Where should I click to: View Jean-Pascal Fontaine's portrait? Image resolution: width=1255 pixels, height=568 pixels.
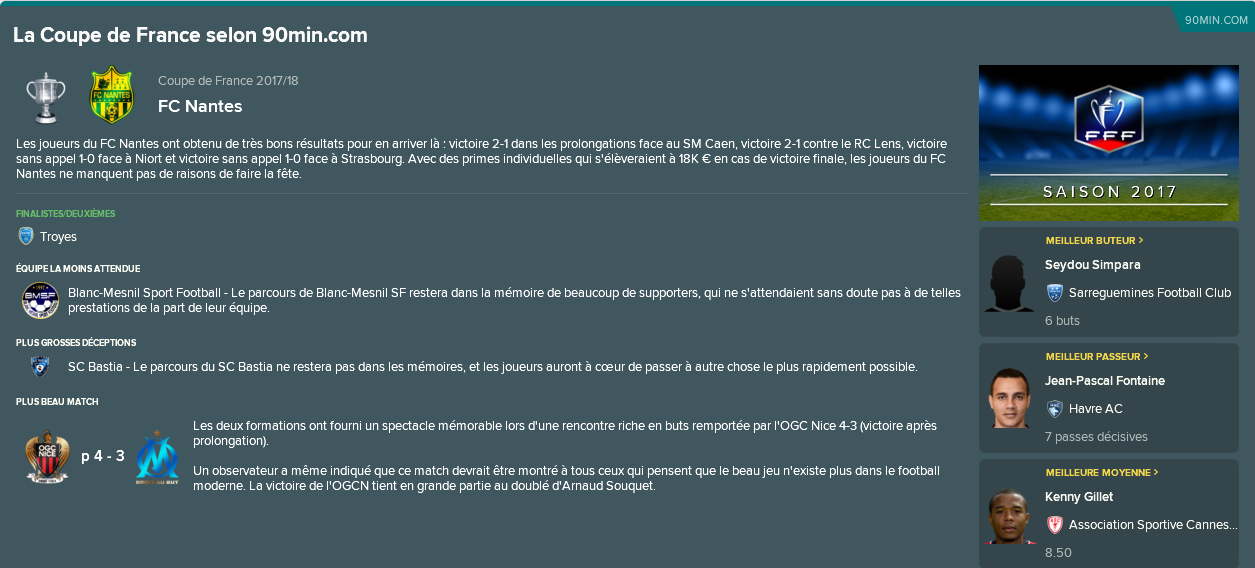(1008, 398)
